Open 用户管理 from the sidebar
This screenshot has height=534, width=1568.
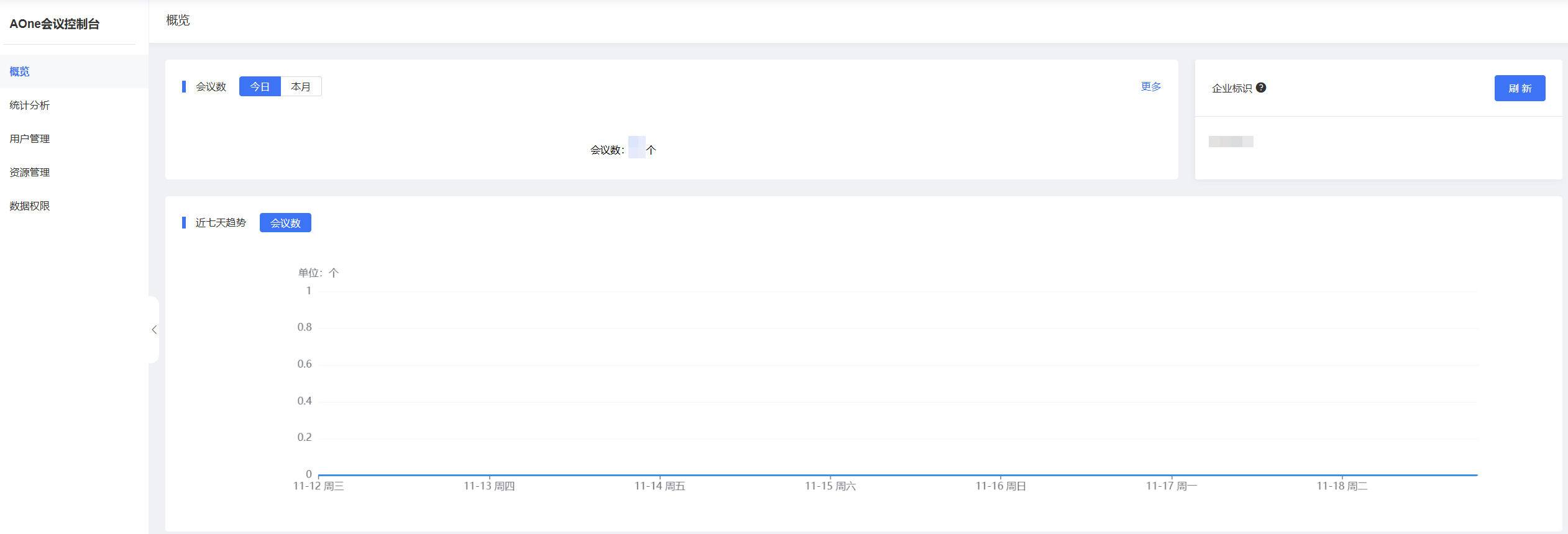30,138
